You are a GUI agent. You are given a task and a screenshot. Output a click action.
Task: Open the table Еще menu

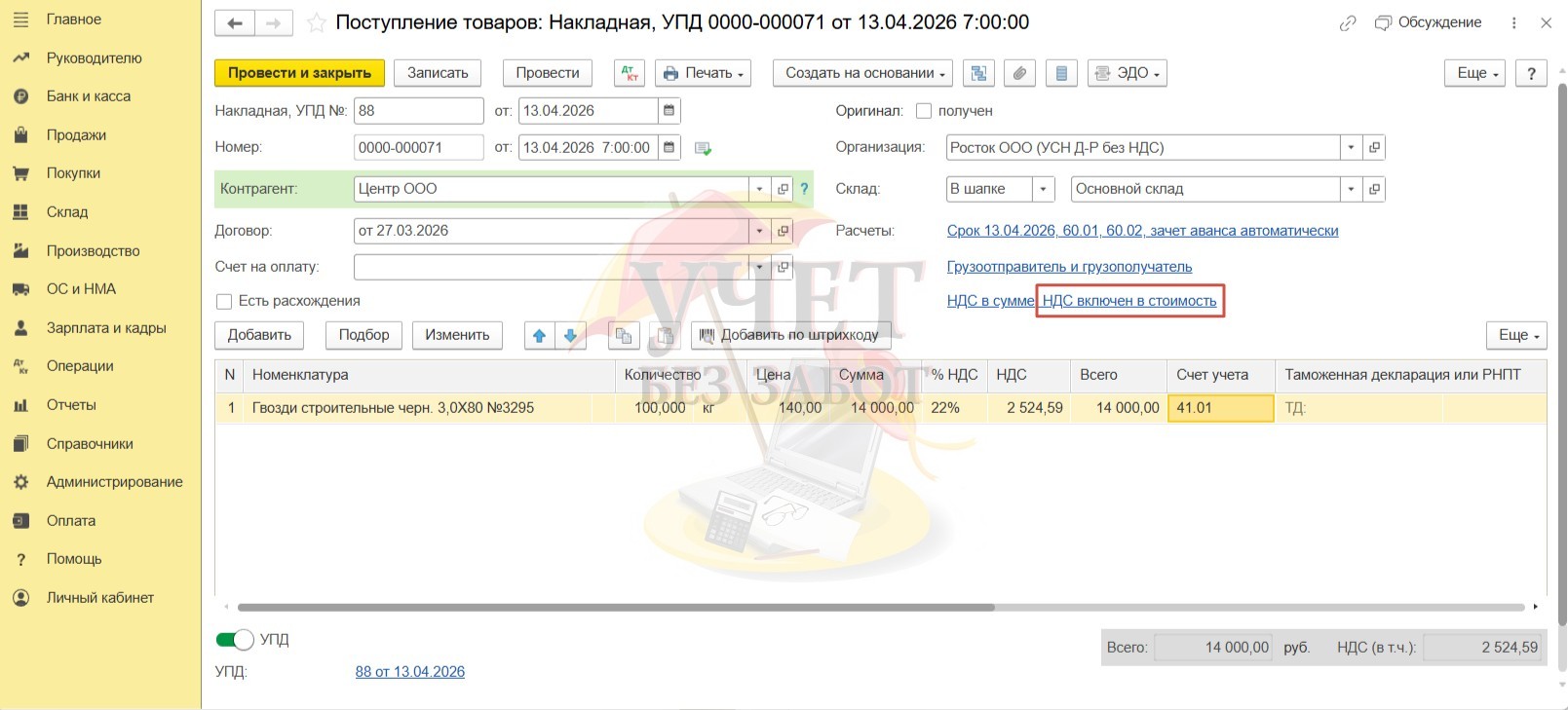1516,335
